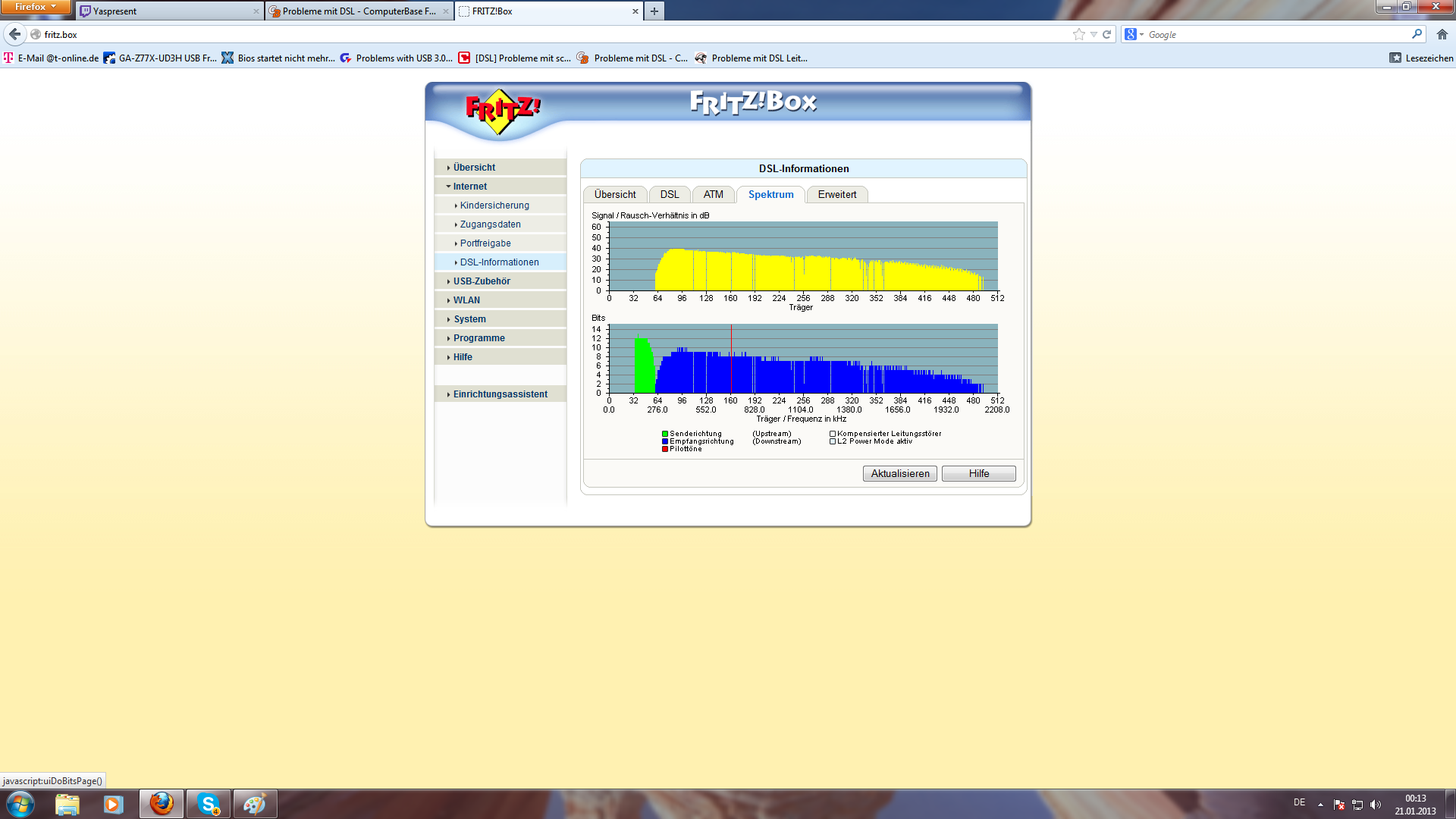1456x819 pixels.
Task: Toggle L2 Power Mode aktiv checkbox
Action: point(833,441)
